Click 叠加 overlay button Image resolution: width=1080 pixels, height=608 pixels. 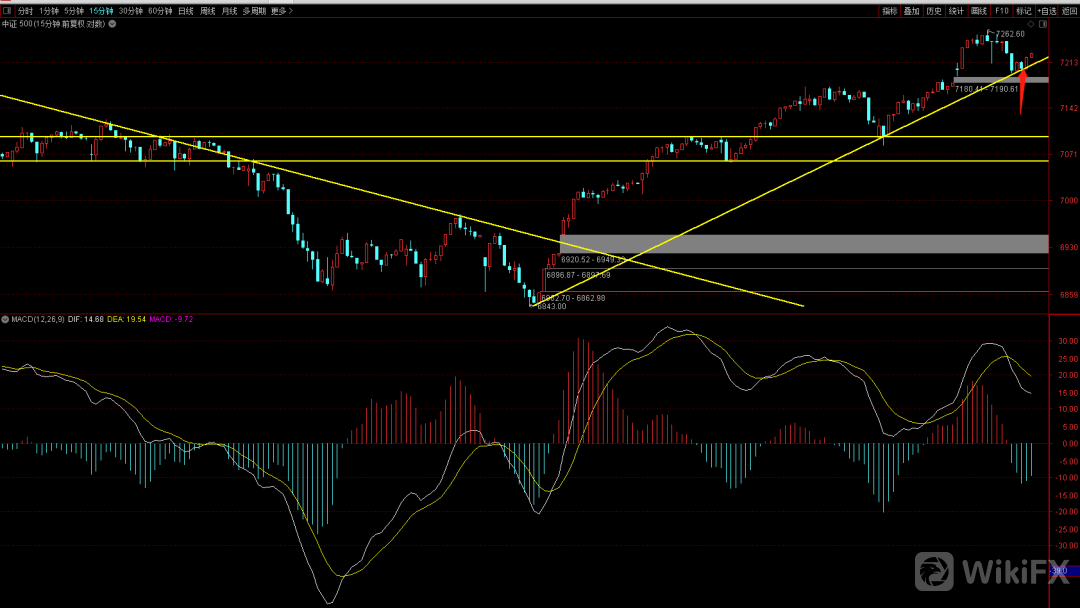click(x=911, y=11)
